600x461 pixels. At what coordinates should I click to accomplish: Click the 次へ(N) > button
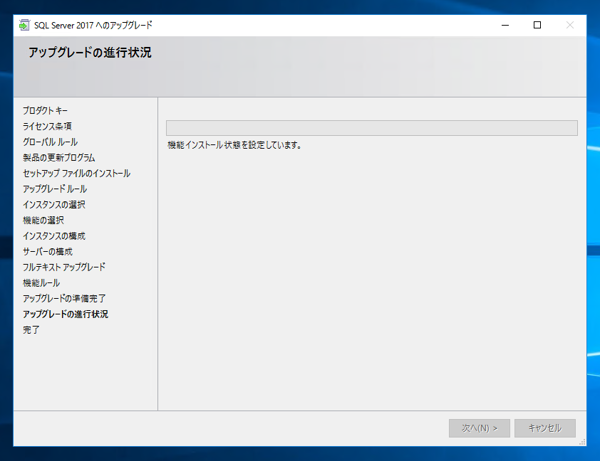tap(479, 428)
